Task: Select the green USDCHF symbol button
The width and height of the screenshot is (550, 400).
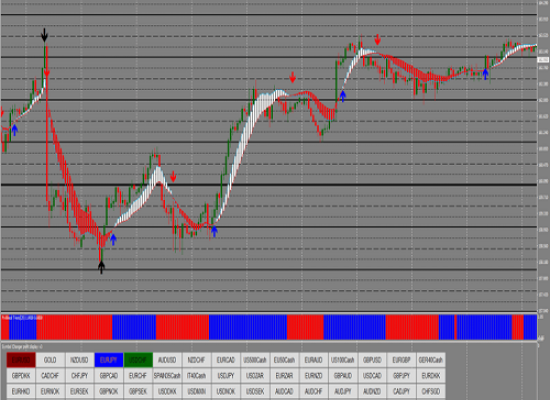Action: 138,360
